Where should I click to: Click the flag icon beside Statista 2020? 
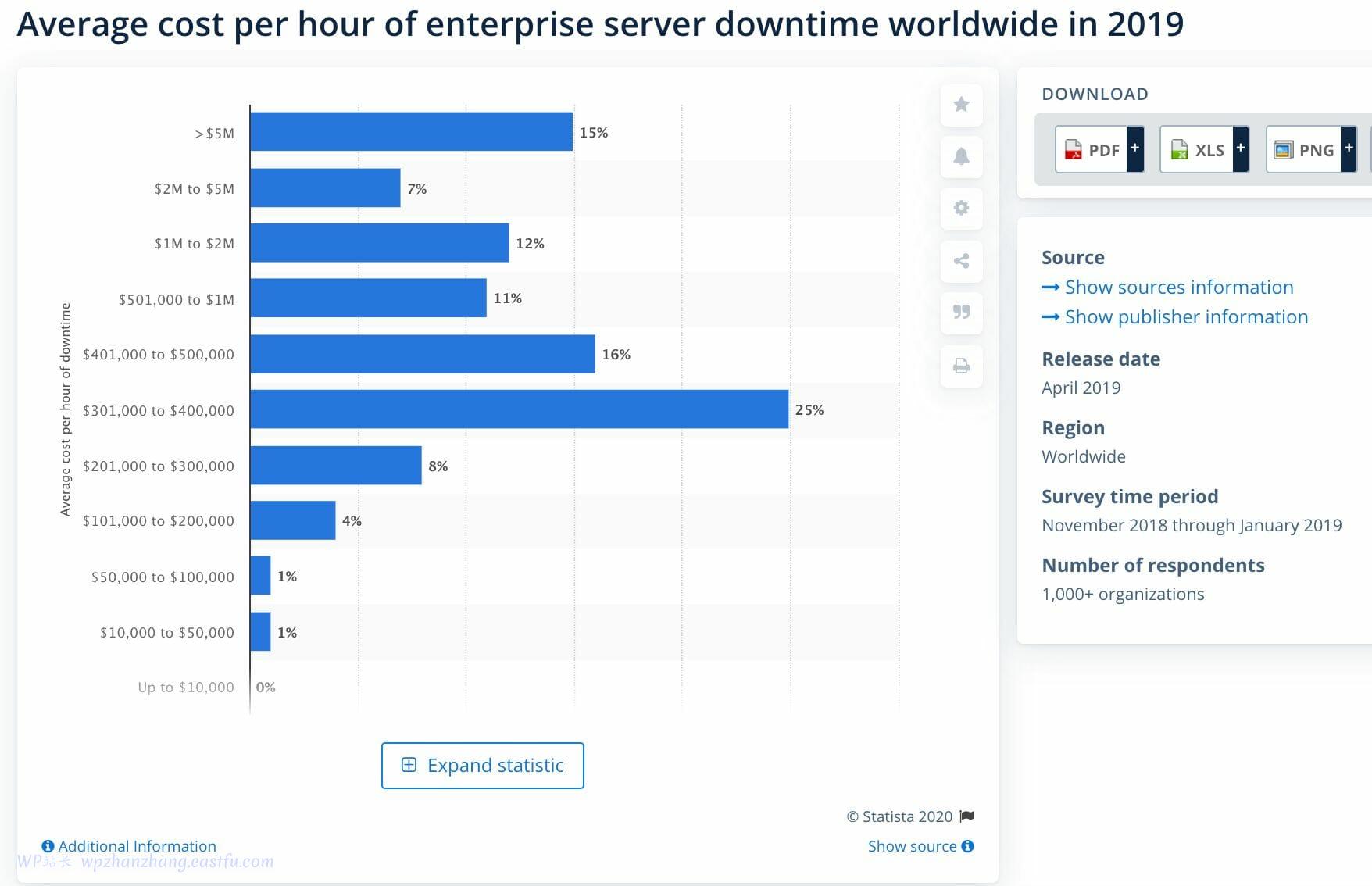coord(966,816)
